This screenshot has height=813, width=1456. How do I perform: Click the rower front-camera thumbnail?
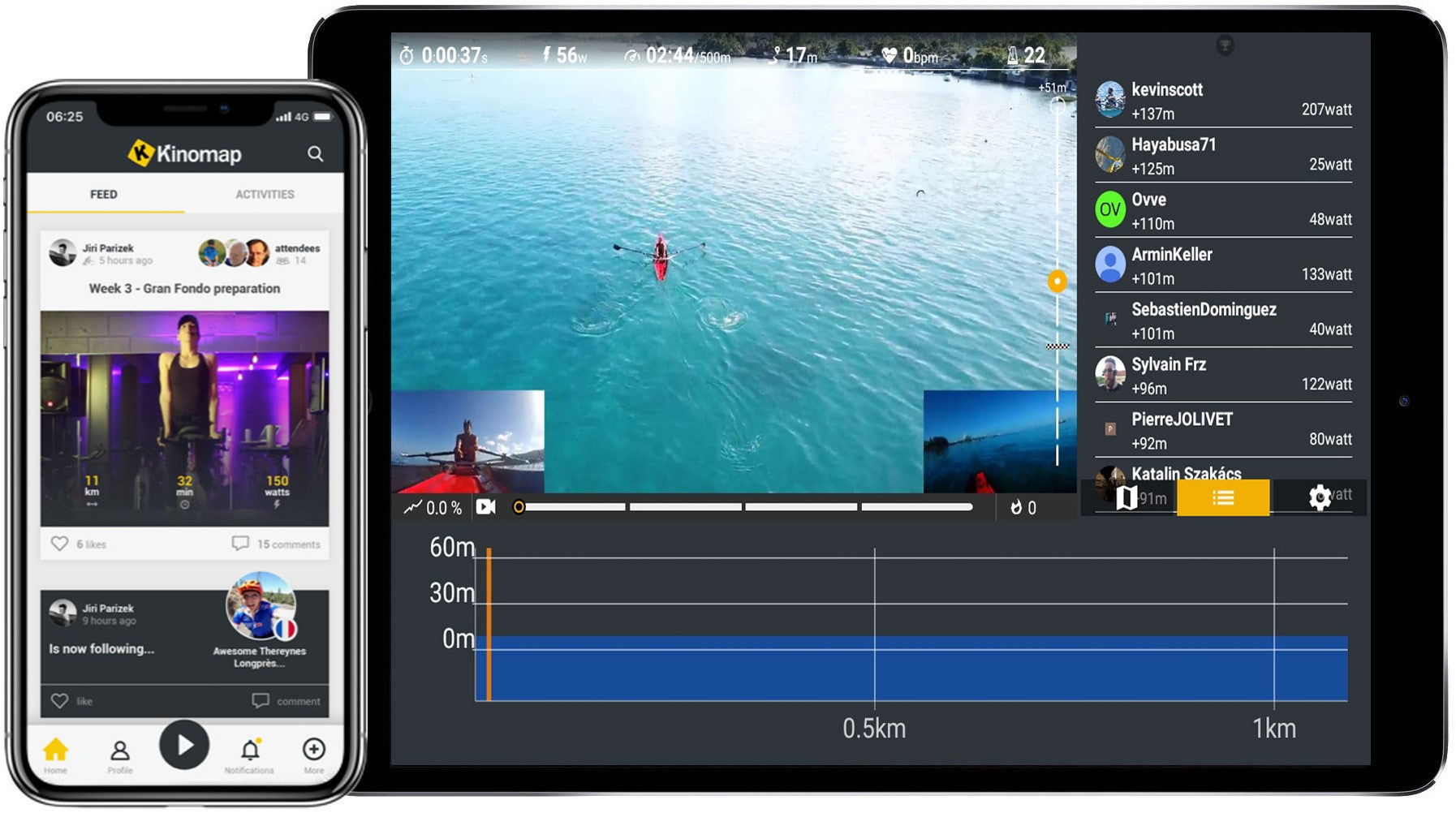(467, 441)
